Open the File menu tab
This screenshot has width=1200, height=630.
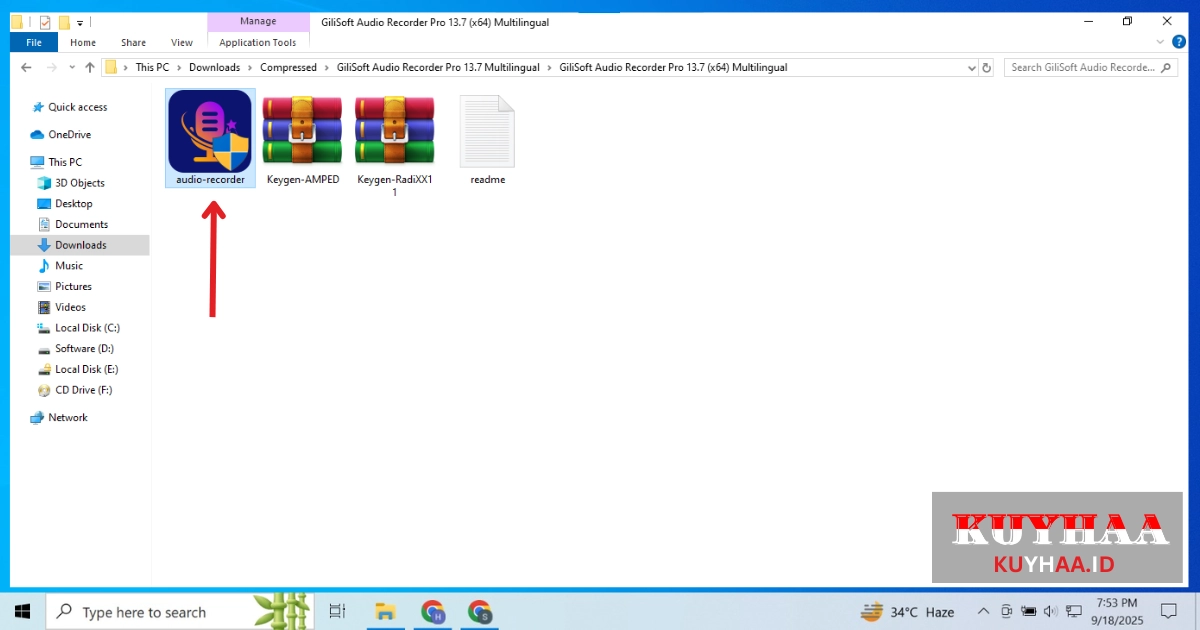[x=34, y=42]
